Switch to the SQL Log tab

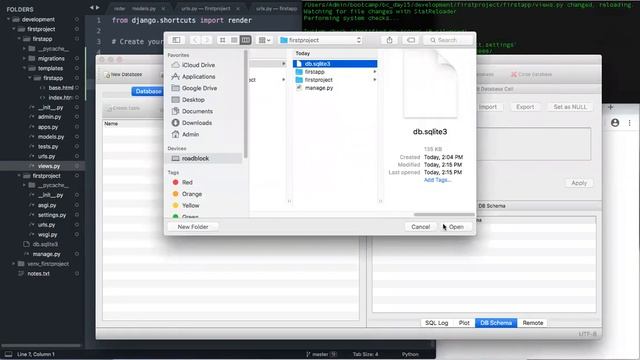pos(436,323)
